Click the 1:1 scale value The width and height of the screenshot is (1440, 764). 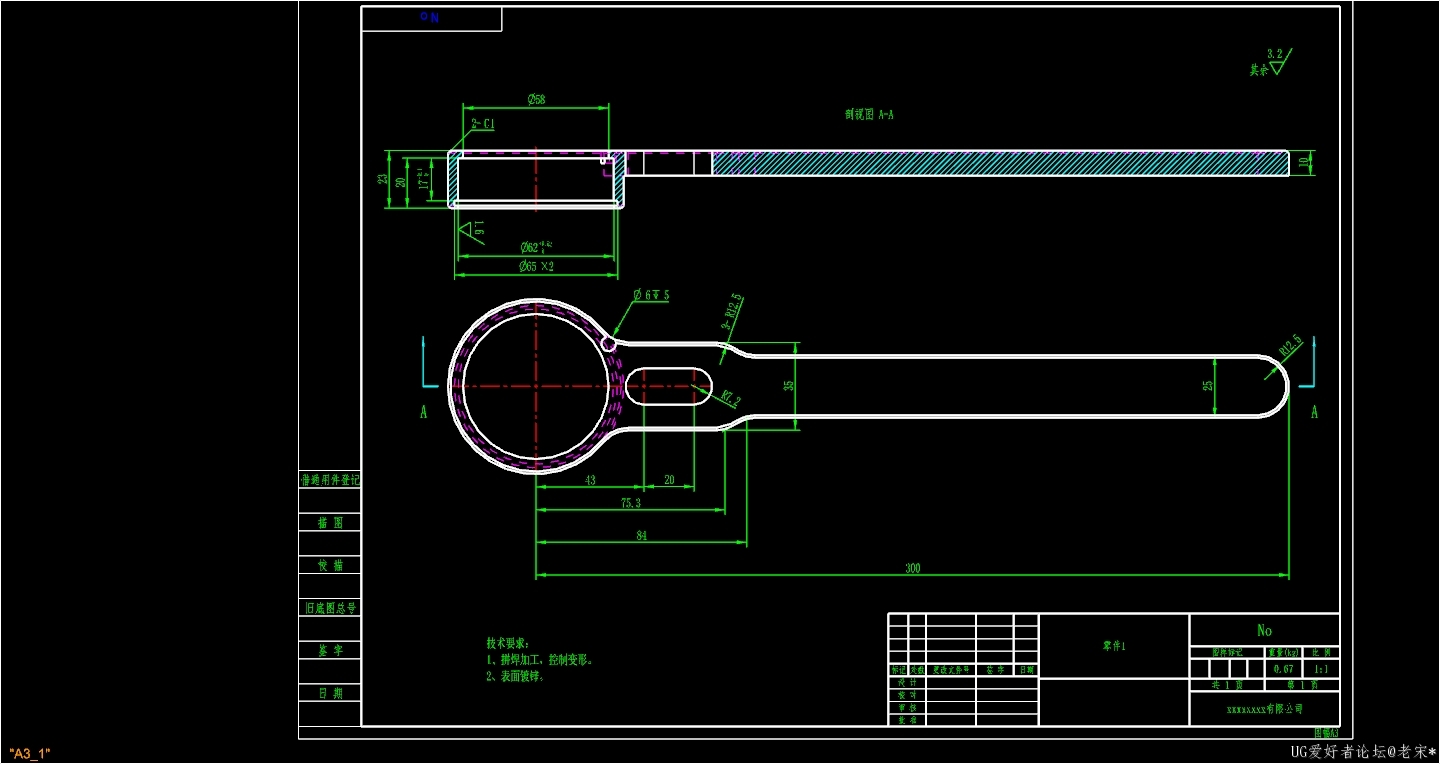1321,668
